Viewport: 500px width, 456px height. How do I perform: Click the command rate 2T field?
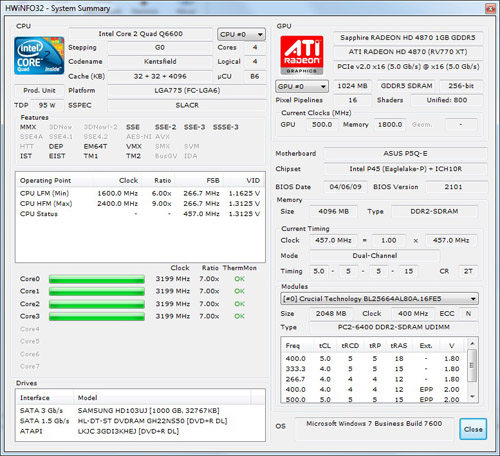coord(468,271)
